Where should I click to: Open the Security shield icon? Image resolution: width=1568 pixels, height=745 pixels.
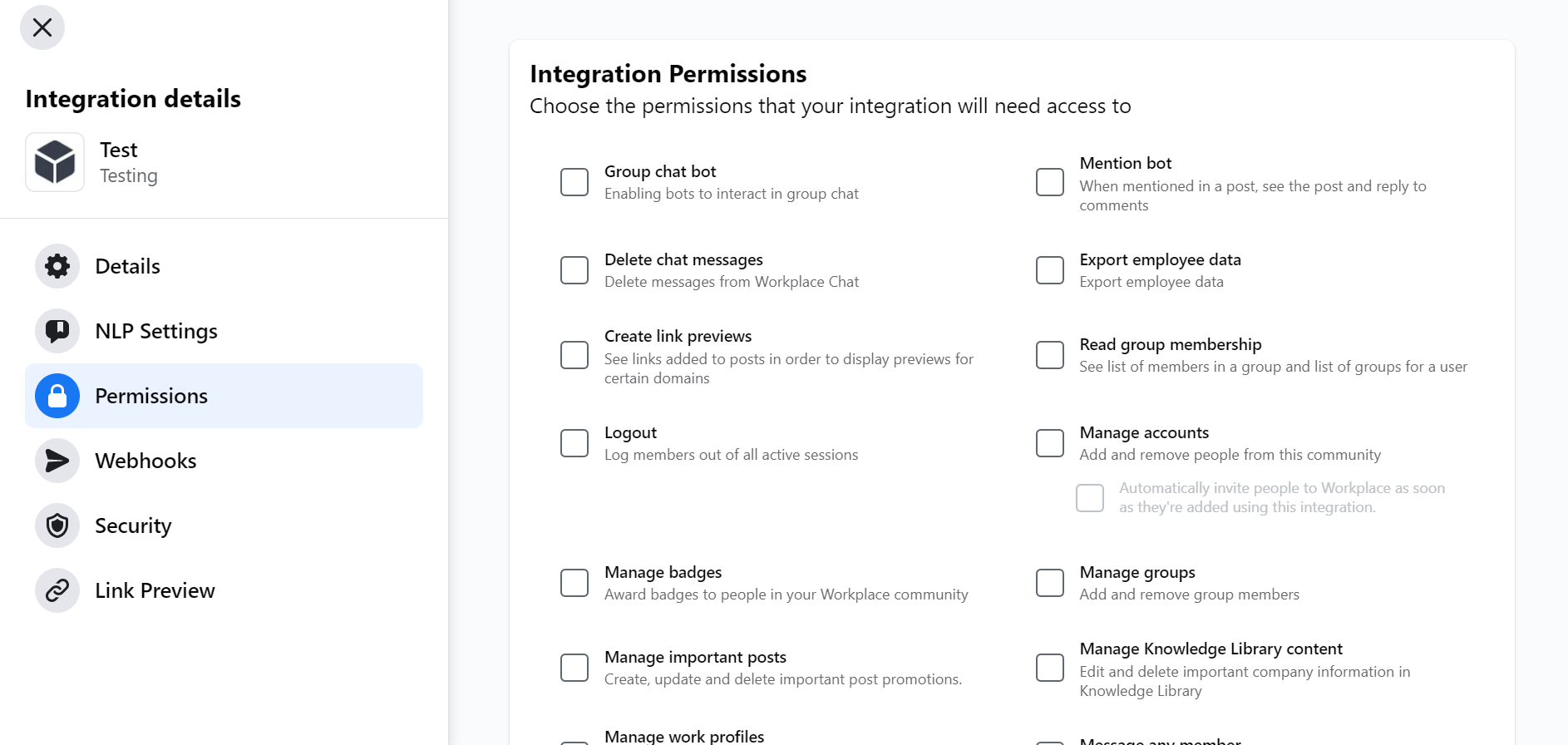point(57,525)
